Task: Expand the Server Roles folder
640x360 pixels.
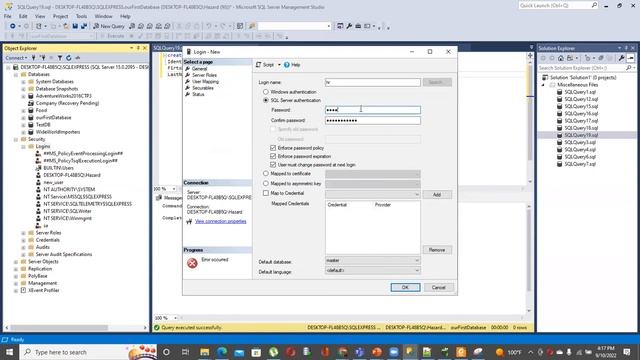Action: coord(23,233)
